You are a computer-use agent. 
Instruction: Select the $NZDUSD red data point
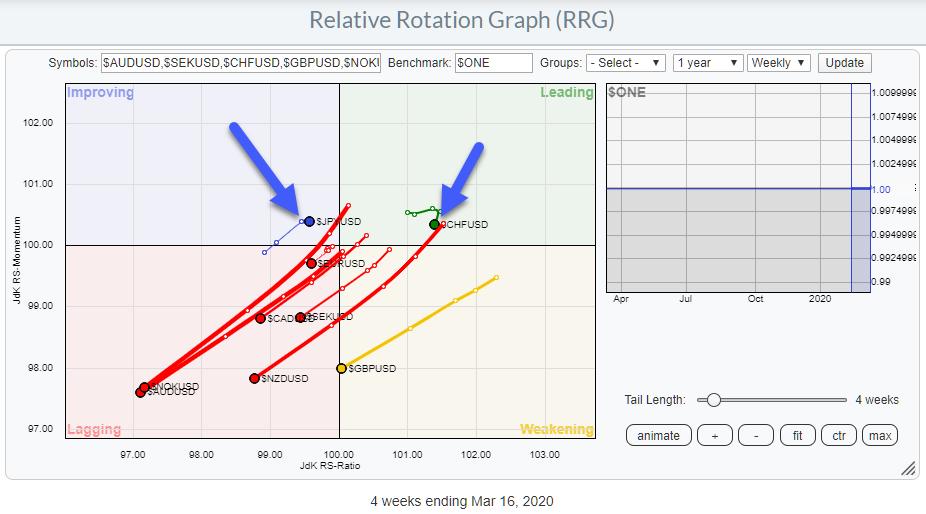click(x=254, y=378)
